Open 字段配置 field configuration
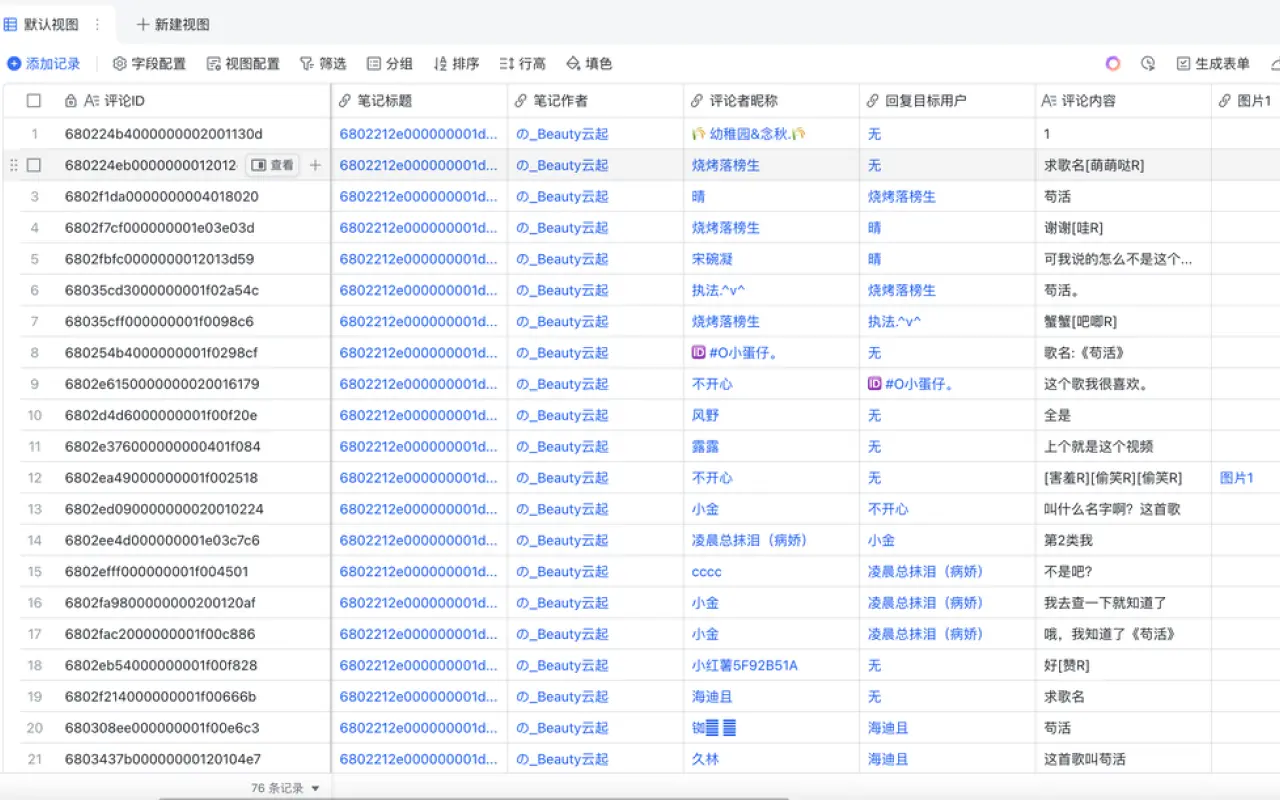Screen dimensions: 1280x800 pyautogui.click(x=149, y=64)
